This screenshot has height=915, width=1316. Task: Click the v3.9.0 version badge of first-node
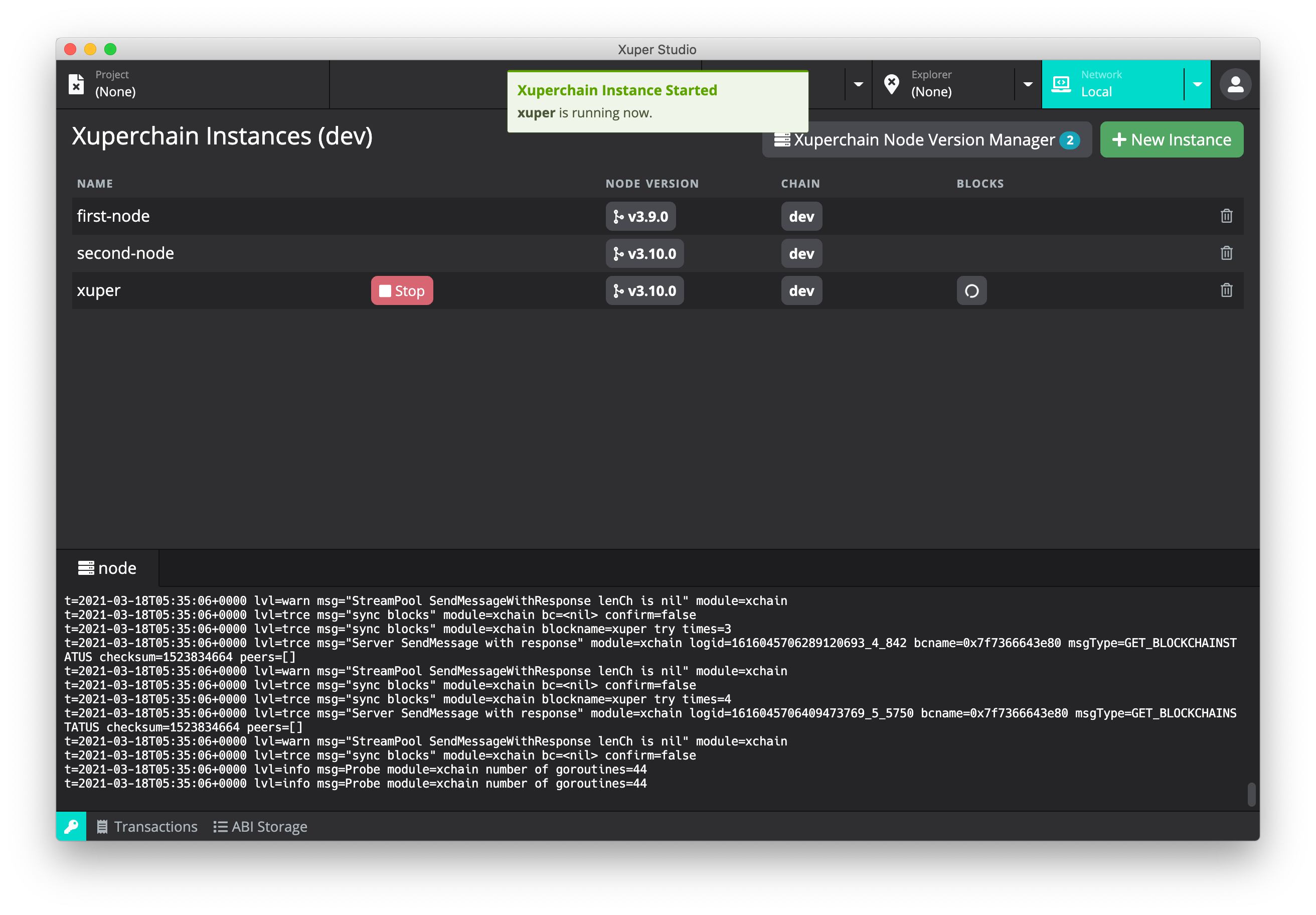(640, 217)
